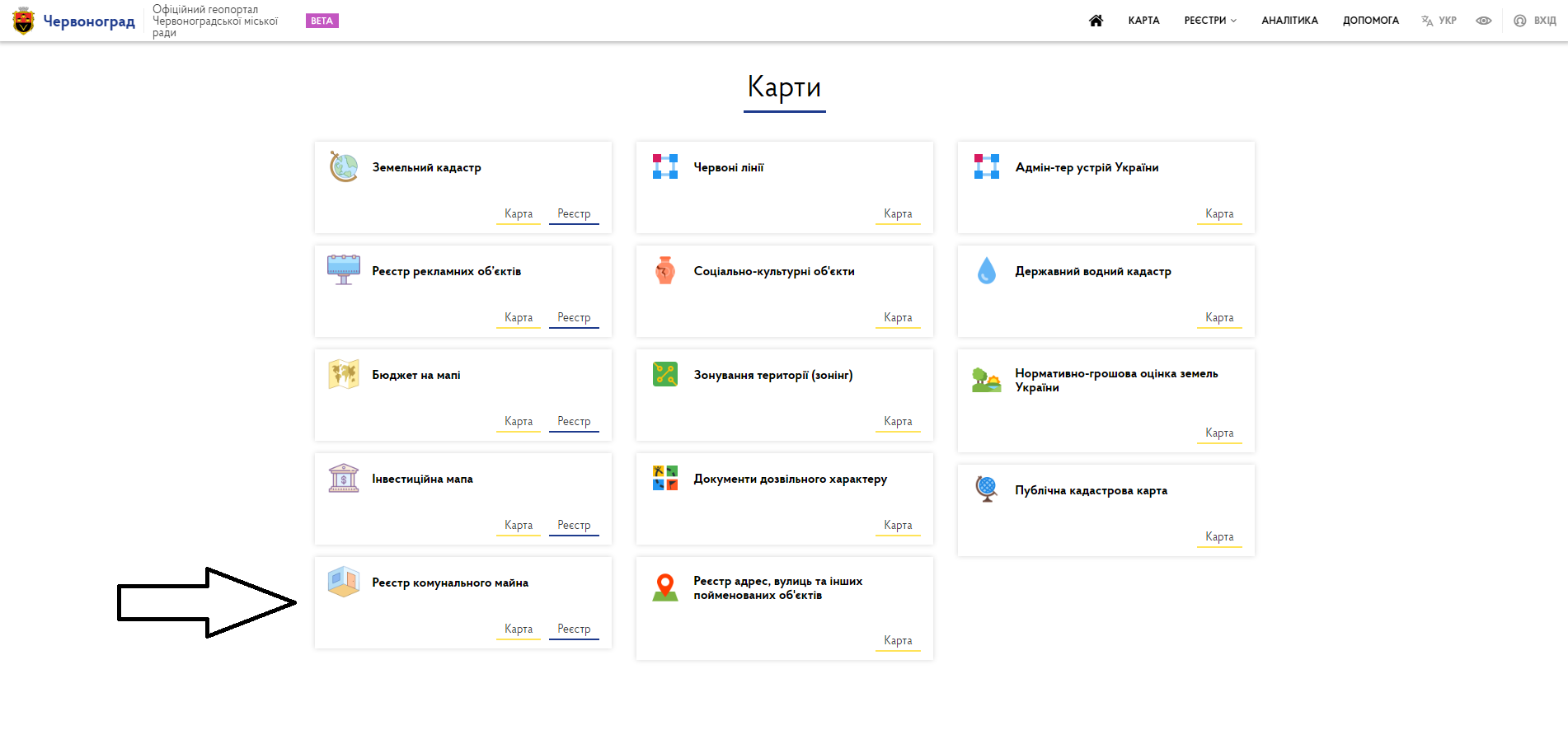
Task: Click the Карти page heading
Action: click(x=784, y=87)
